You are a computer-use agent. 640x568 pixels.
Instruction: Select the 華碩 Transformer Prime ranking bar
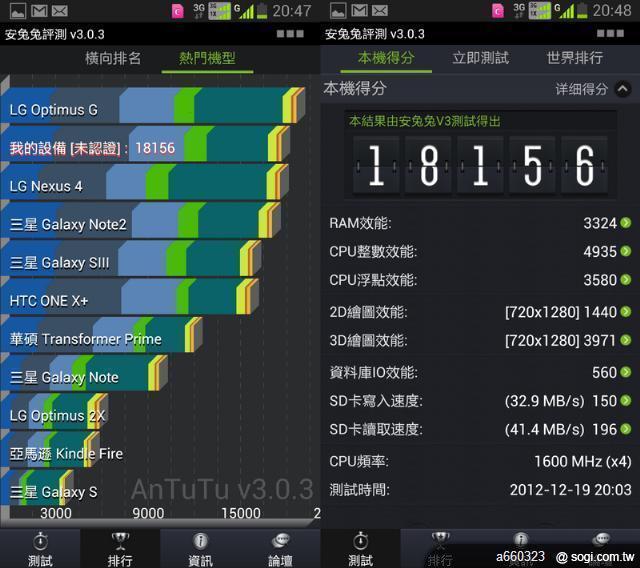[102, 335]
